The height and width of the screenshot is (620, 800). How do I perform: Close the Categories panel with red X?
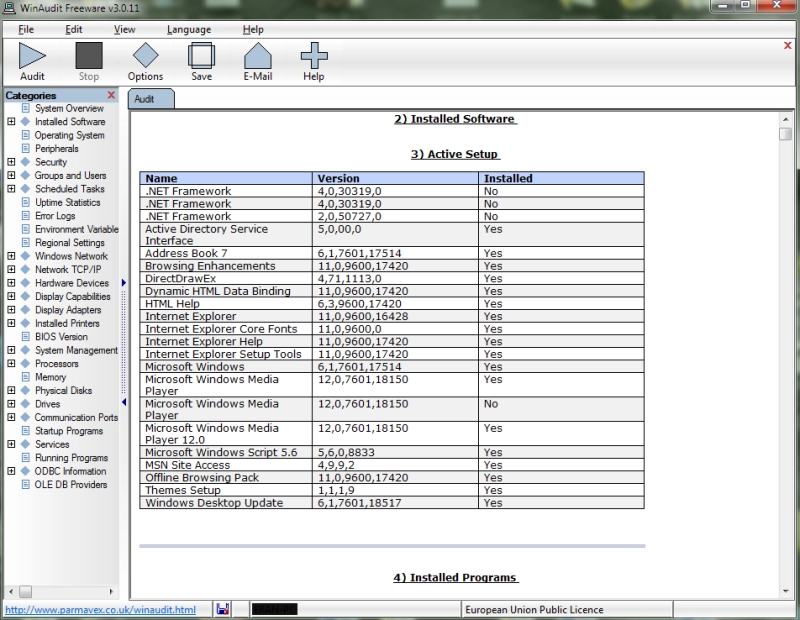[111, 95]
